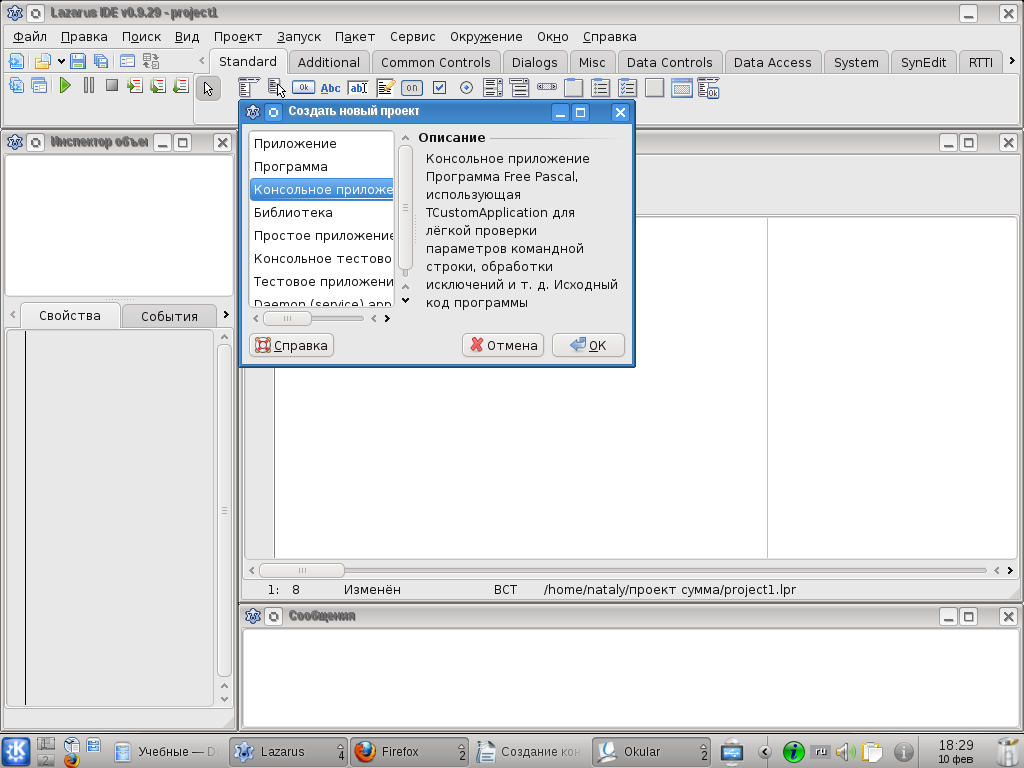Open the Окружение menu
The width and height of the screenshot is (1024, 768).
tap(486, 37)
